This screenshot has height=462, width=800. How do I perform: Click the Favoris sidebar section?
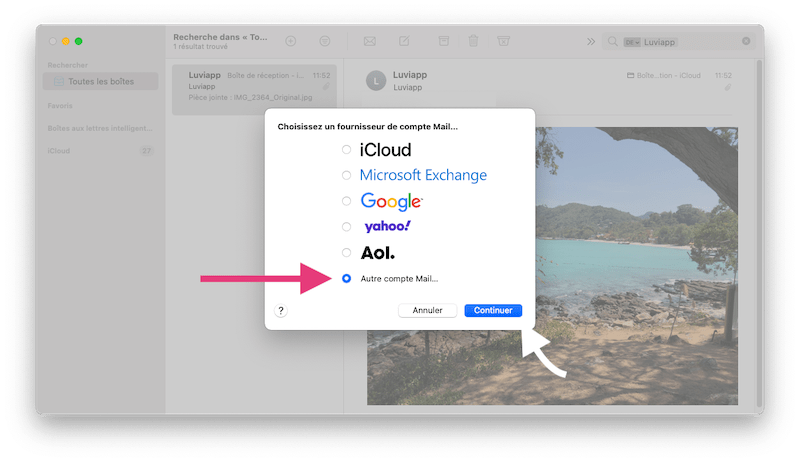[60, 106]
